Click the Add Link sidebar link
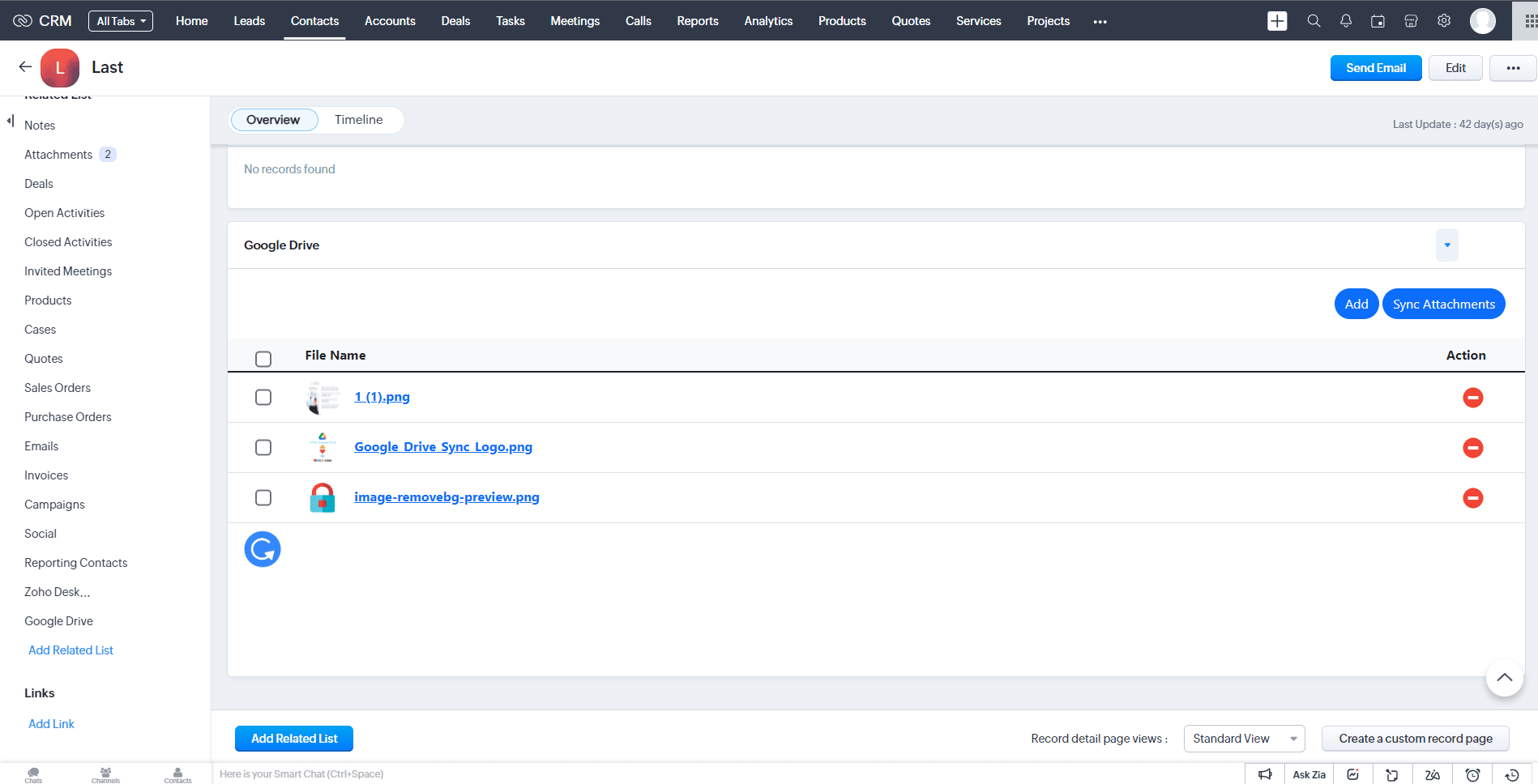 pos(51,724)
